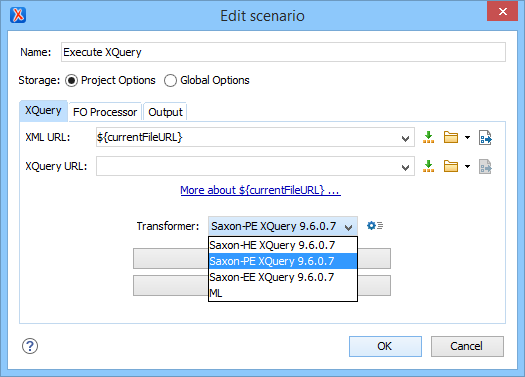The height and width of the screenshot is (377, 525).
Task: Browse for local file for XML URL
Action: (451, 137)
